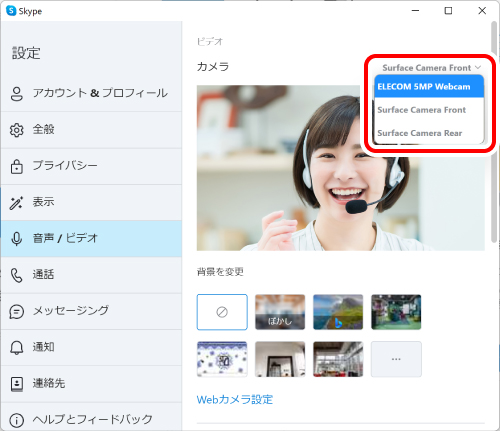
Task: Click the contact book icon for 連絡先
Action: (17, 384)
